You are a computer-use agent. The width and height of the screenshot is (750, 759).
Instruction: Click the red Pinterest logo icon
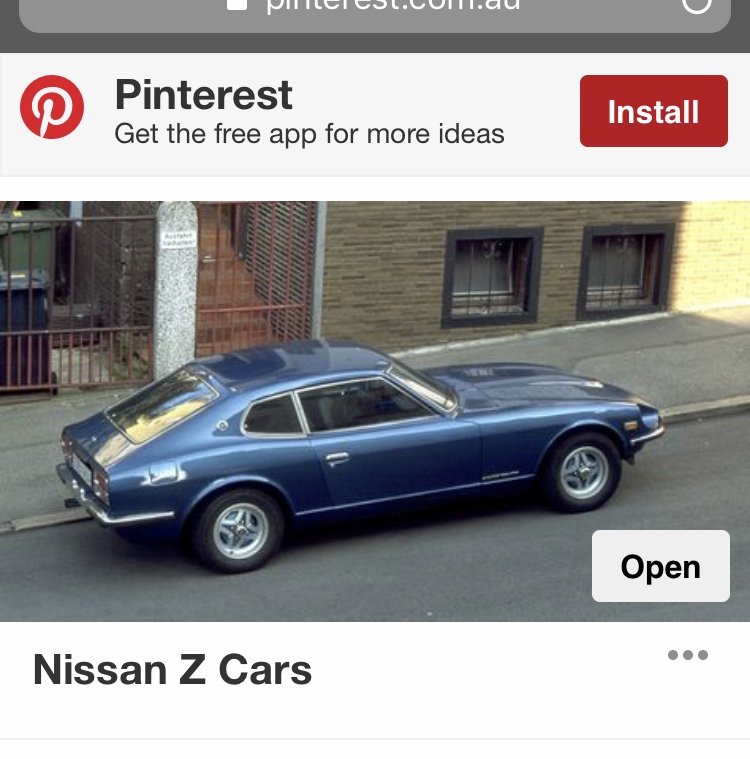pos(52,107)
